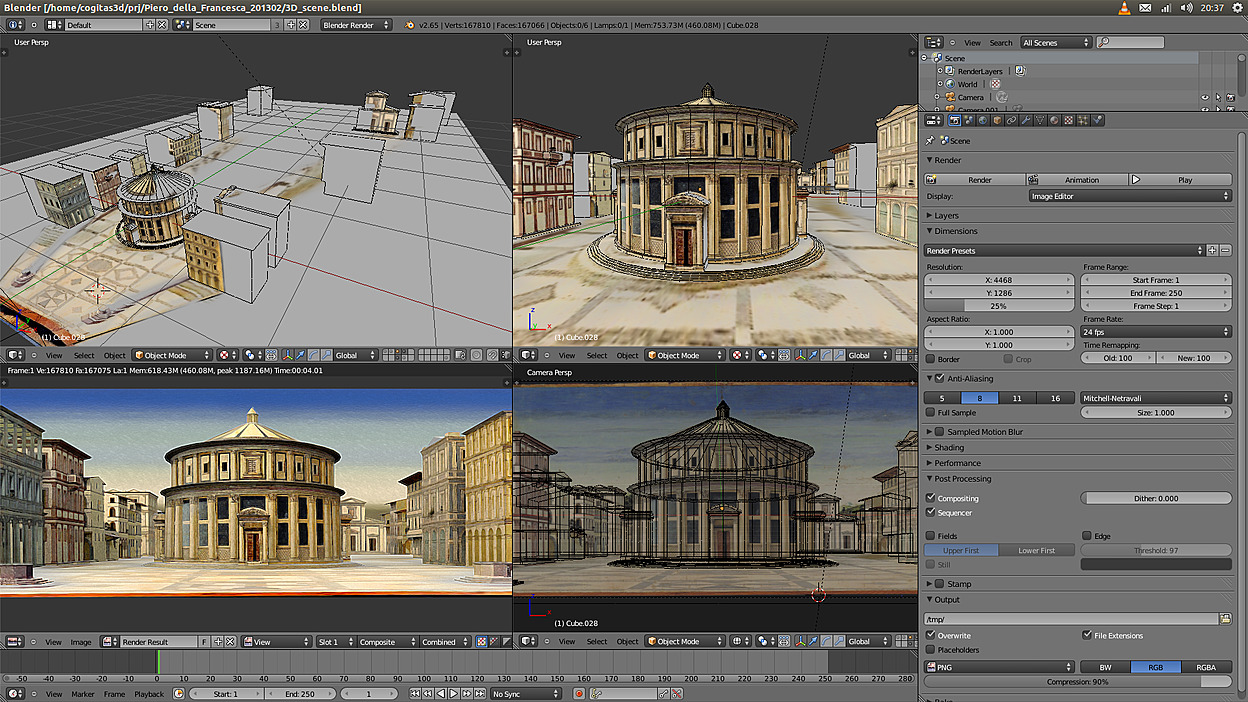Adjust the Compression 90% slider

click(1077, 681)
